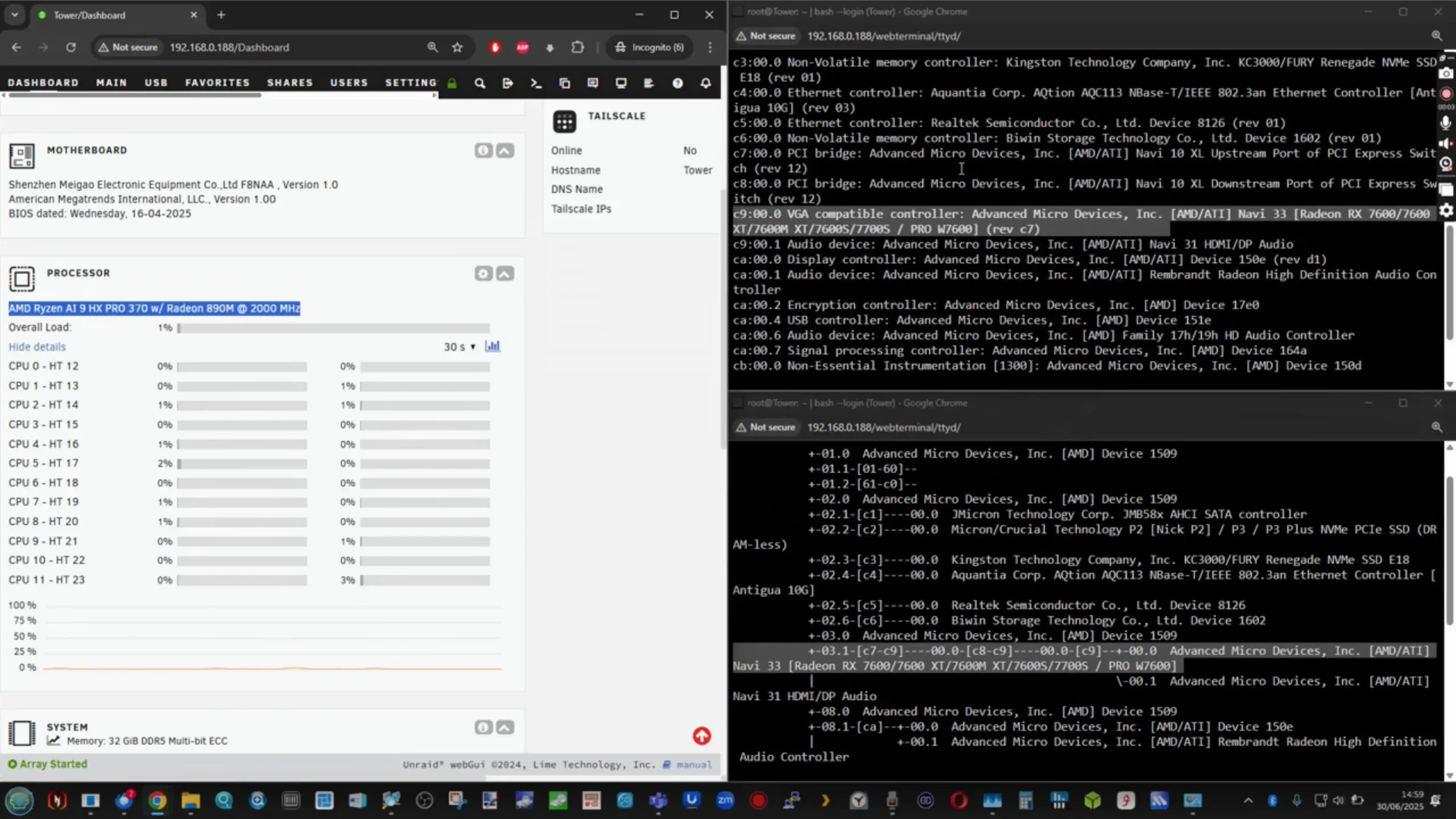
Task: Open the Unraid log viewer icon
Action: point(649,83)
